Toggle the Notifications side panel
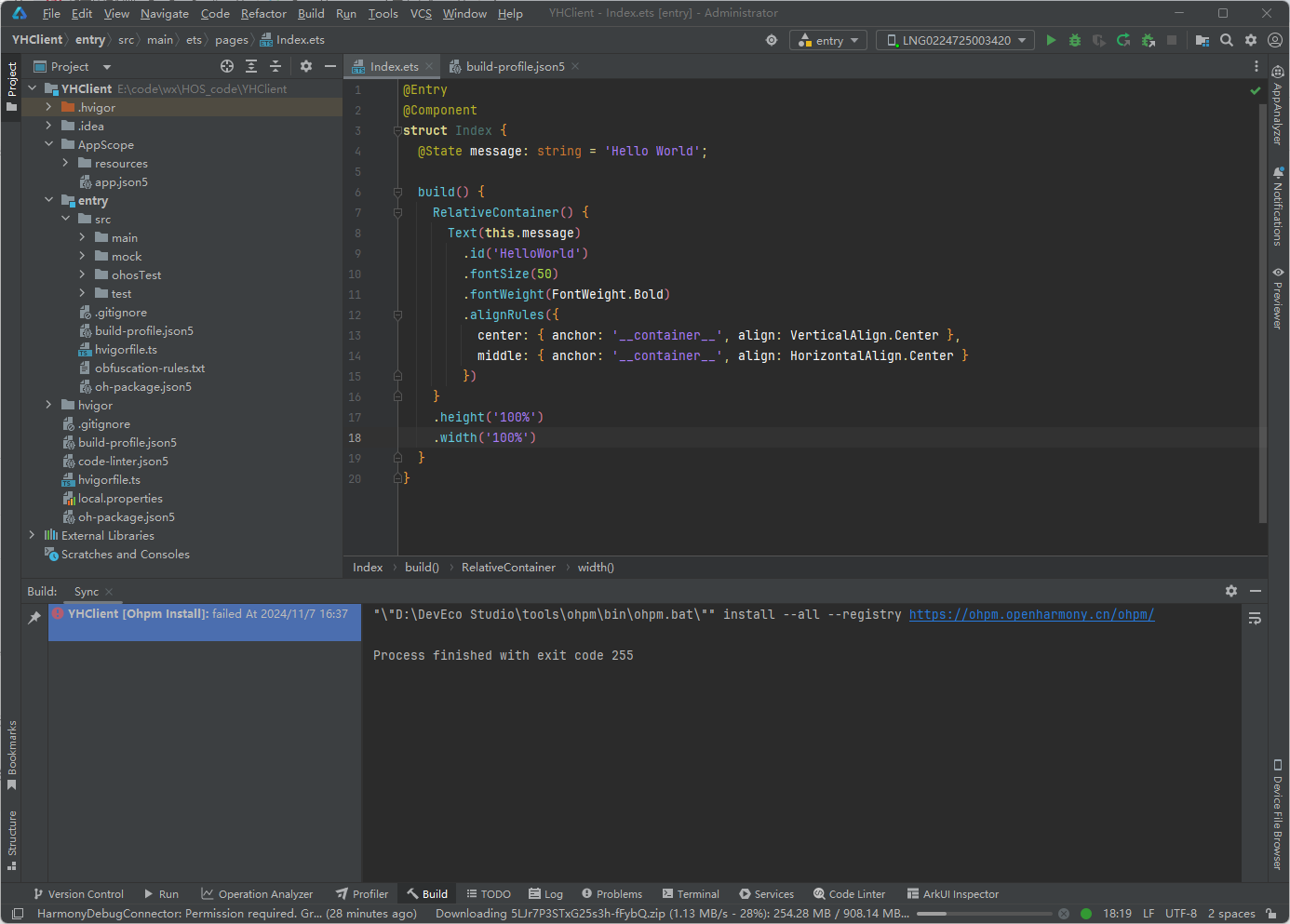Screen dimensions: 1290x924 click(x=1278, y=206)
